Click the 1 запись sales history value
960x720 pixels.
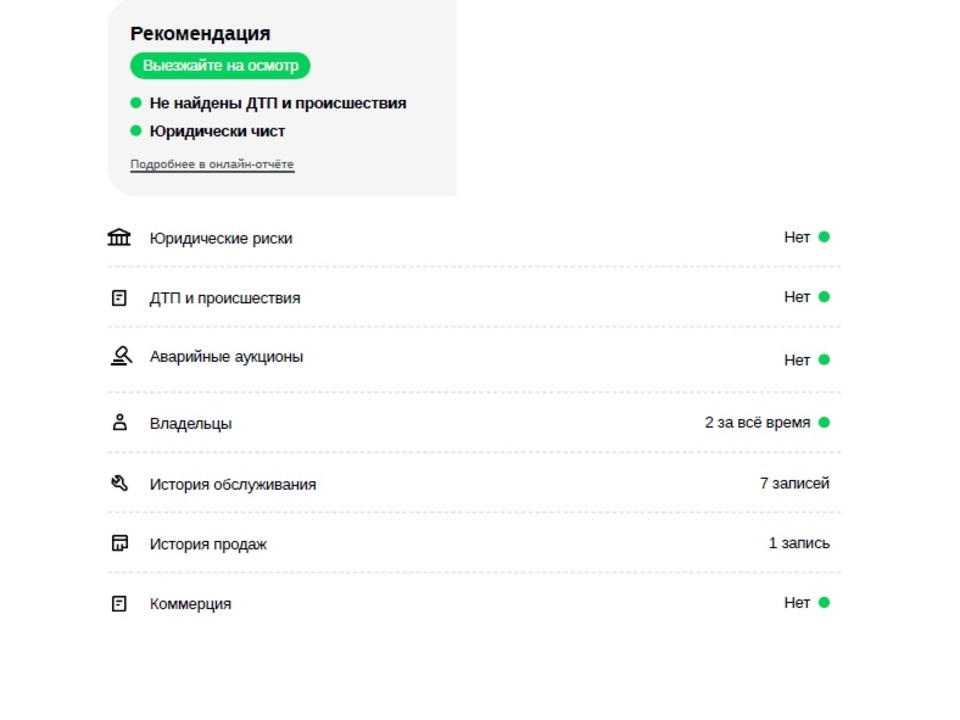pos(799,543)
